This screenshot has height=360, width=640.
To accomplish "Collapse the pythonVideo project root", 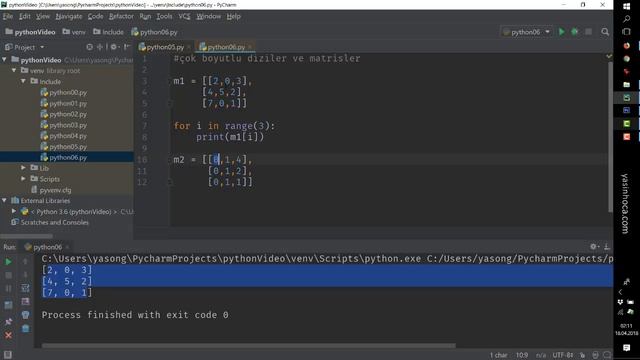I will coord(4,60).
